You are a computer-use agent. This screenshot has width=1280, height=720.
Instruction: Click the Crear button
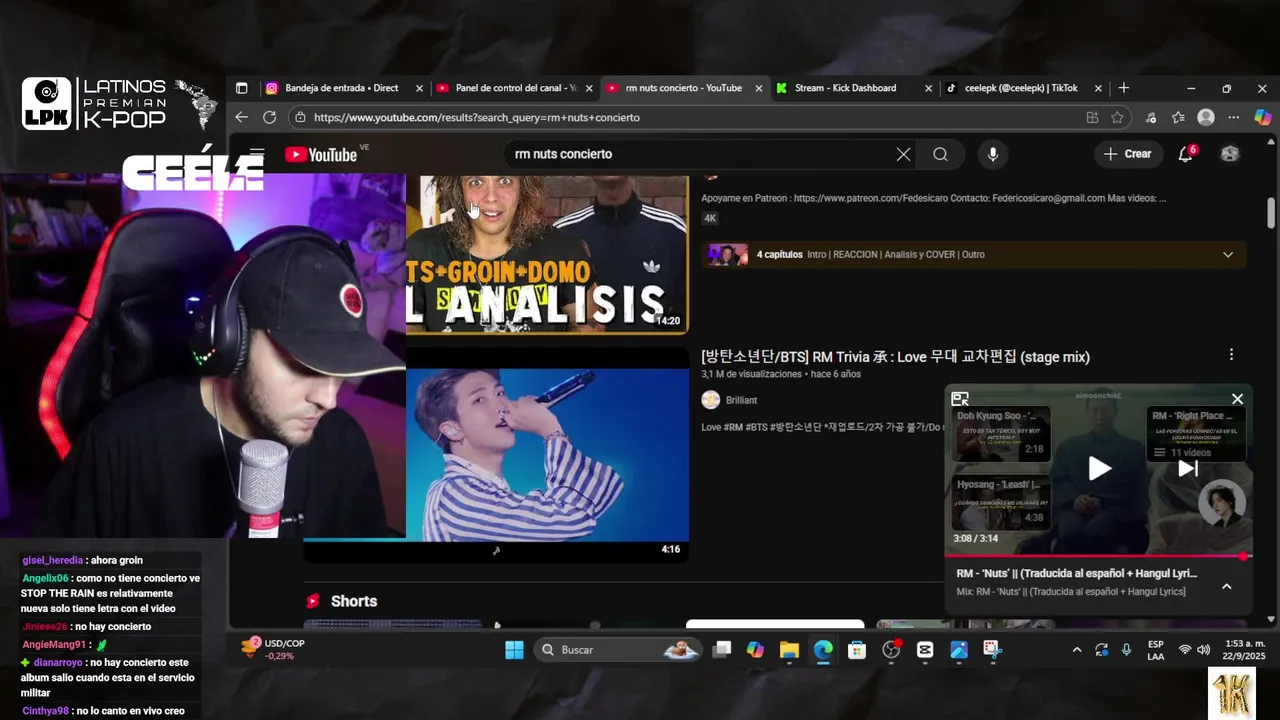click(1127, 154)
